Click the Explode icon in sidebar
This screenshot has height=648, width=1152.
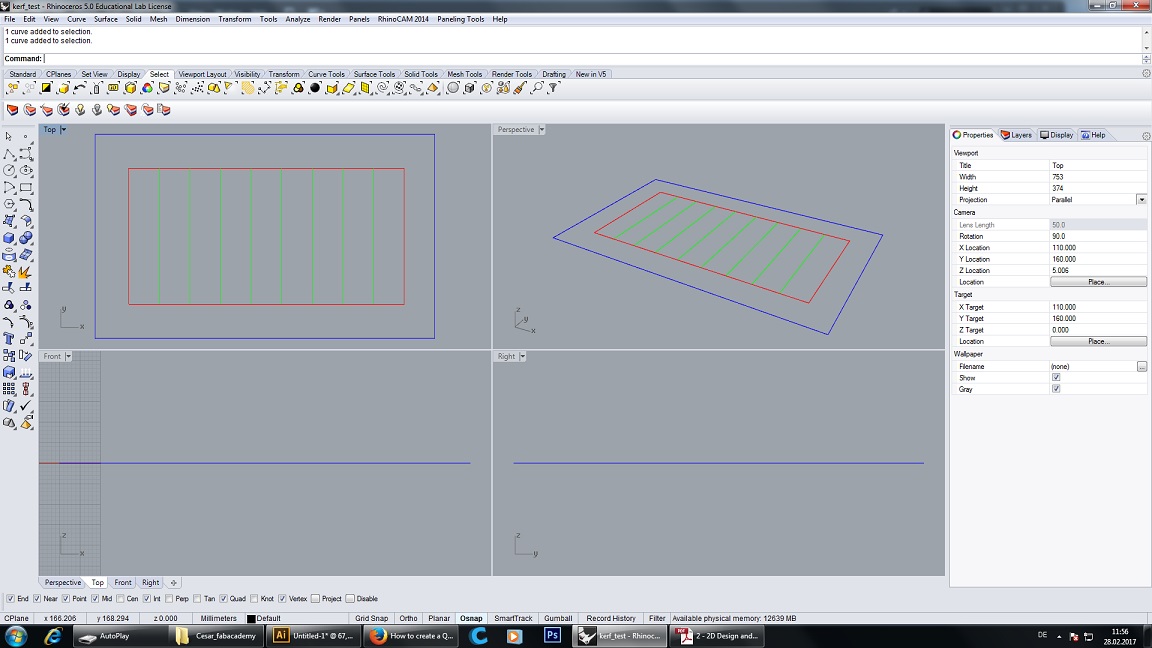tap(26, 272)
